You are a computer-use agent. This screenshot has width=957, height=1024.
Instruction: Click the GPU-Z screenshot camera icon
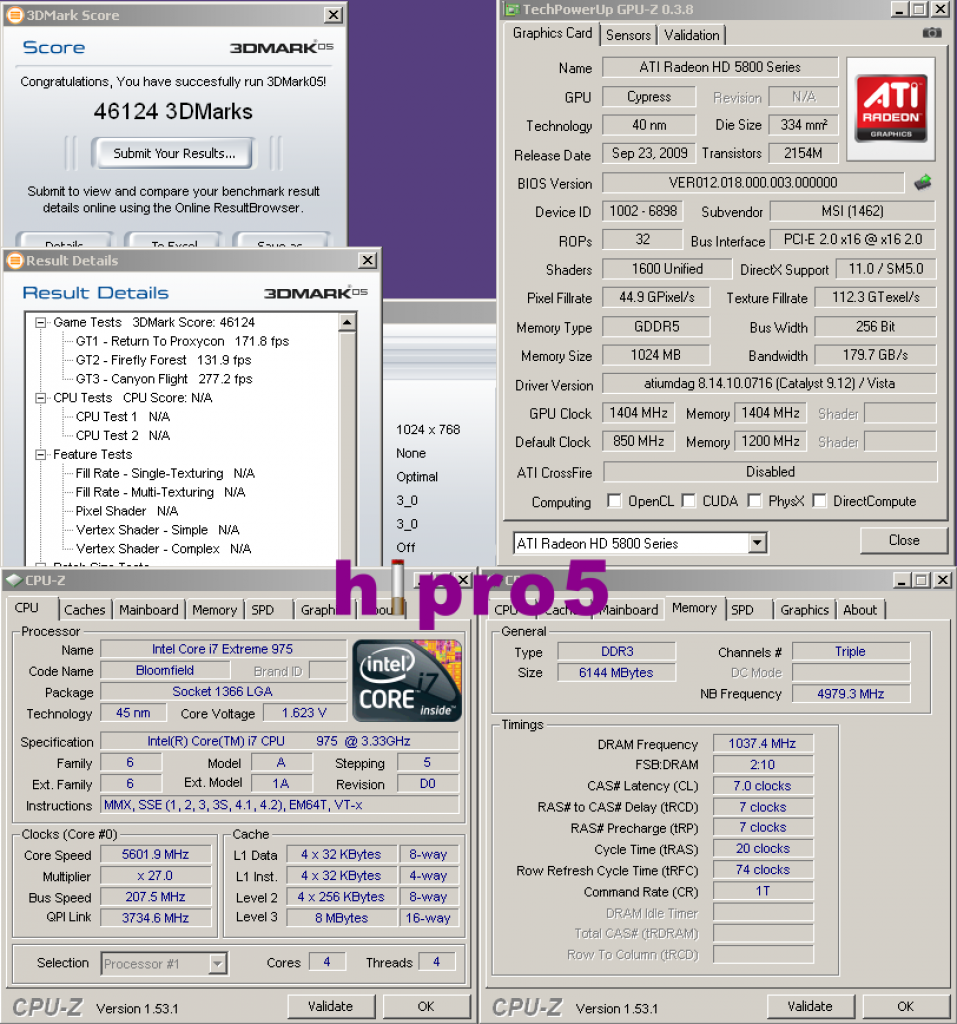tap(932, 33)
